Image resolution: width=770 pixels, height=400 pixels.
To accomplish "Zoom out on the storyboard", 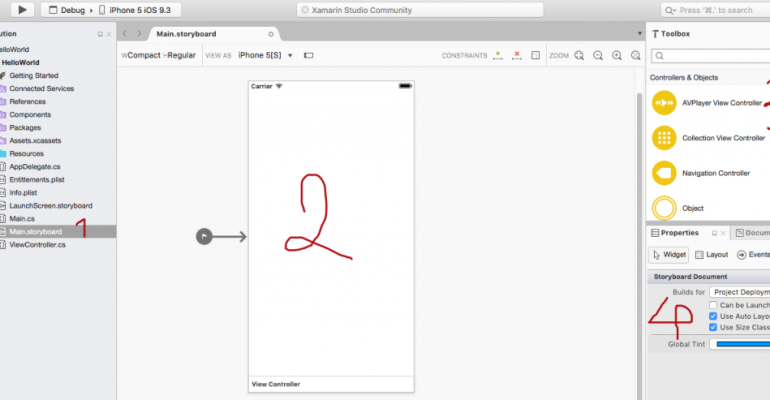I will coord(598,55).
